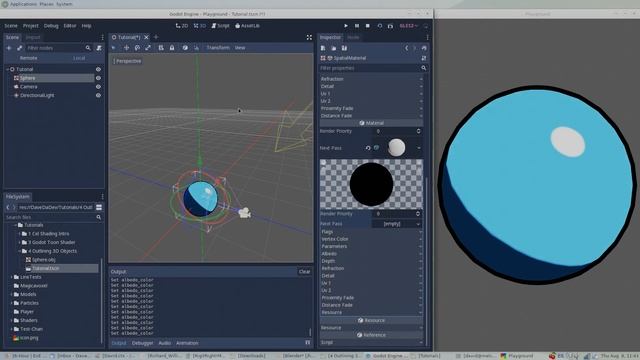640x360 pixels.
Task: Select the Rotate mode tool in viewport toolbar
Action: [138, 48]
